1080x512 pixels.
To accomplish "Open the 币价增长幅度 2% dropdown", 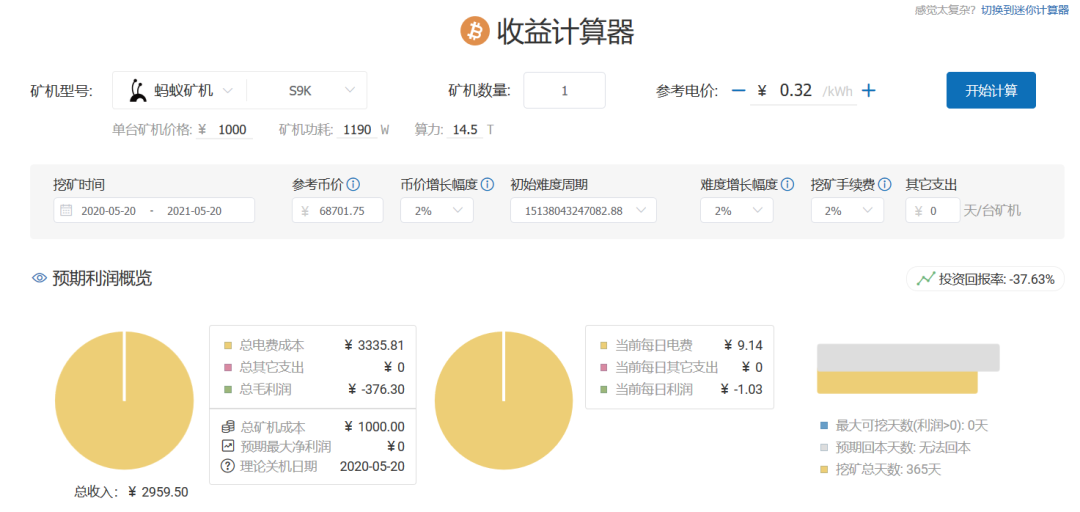I will [x=436, y=211].
